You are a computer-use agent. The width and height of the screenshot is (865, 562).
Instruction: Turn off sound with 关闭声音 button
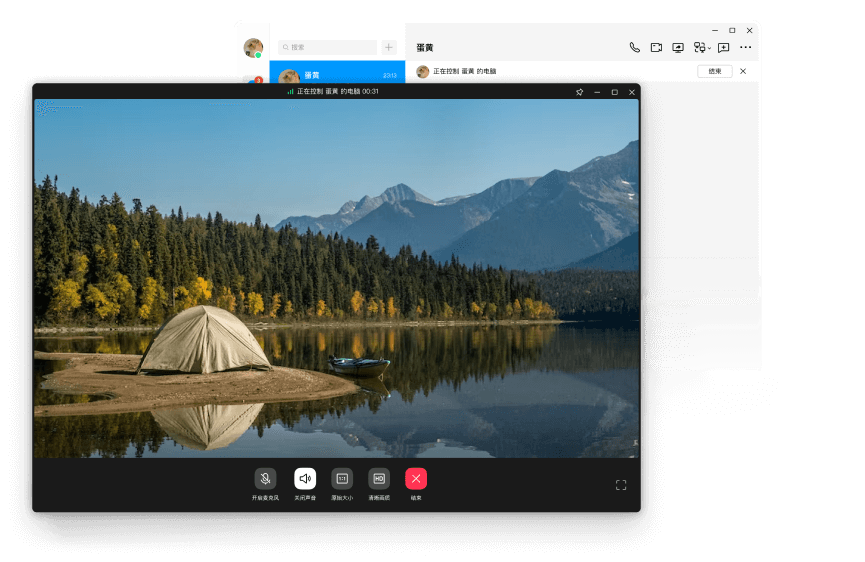click(305, 479)
